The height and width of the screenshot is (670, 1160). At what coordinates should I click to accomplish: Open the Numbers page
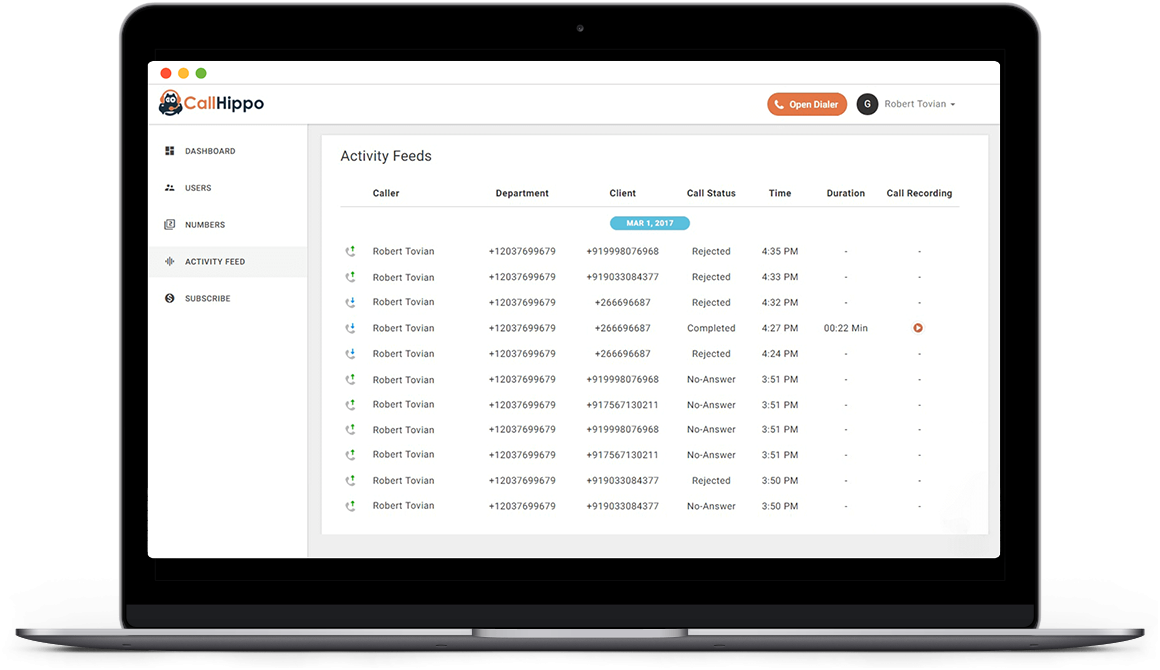(x=205, y=225)
